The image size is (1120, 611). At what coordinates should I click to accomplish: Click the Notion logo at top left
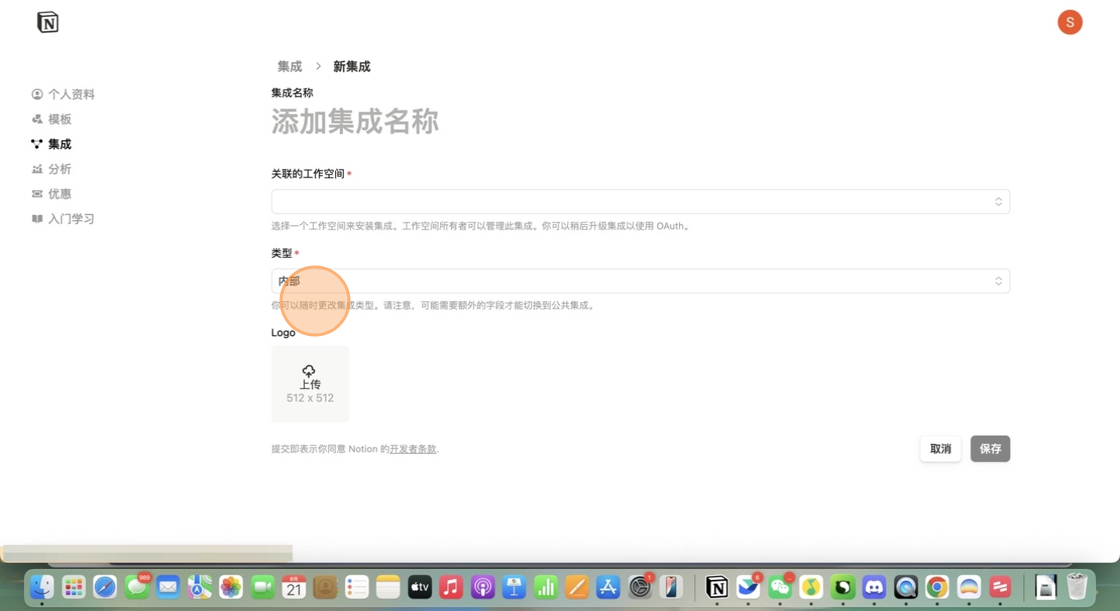pyautogui.click(x=48, y=22)
